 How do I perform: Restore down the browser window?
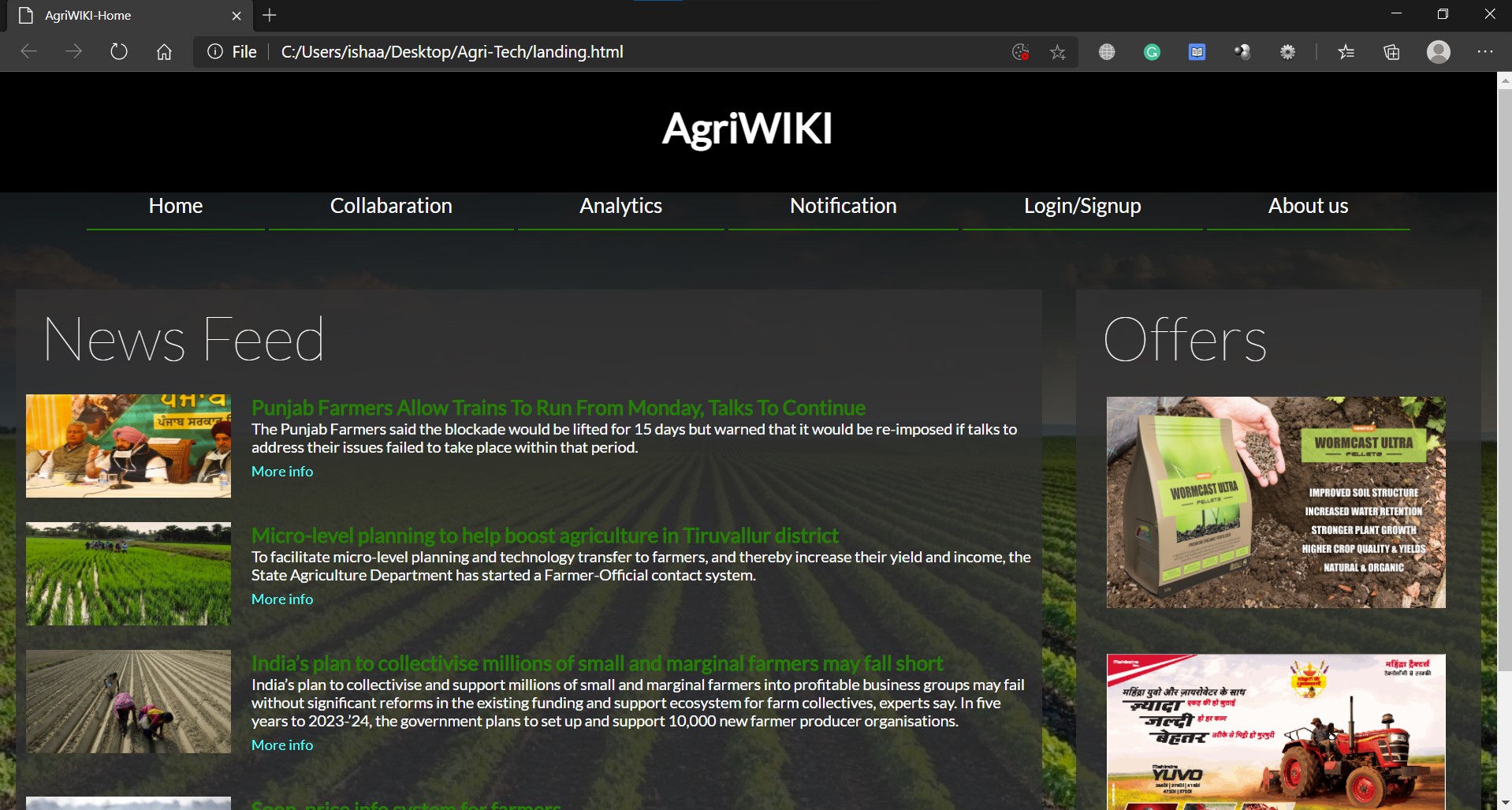click(x=1443, y=14)
